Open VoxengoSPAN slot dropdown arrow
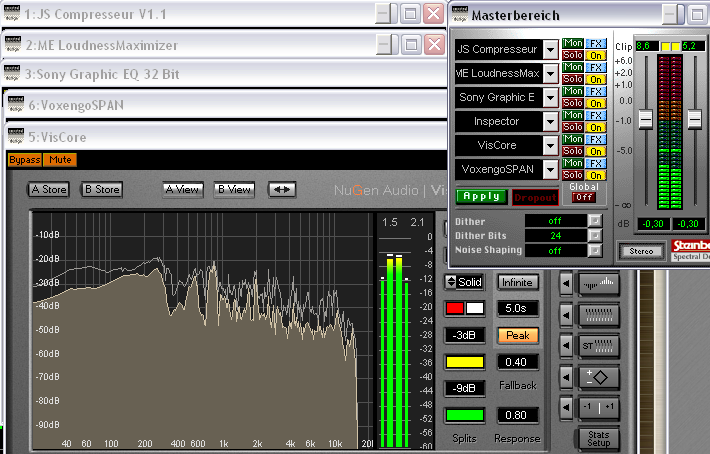This screenshot has width=710, height=454. tap(551, 169)
